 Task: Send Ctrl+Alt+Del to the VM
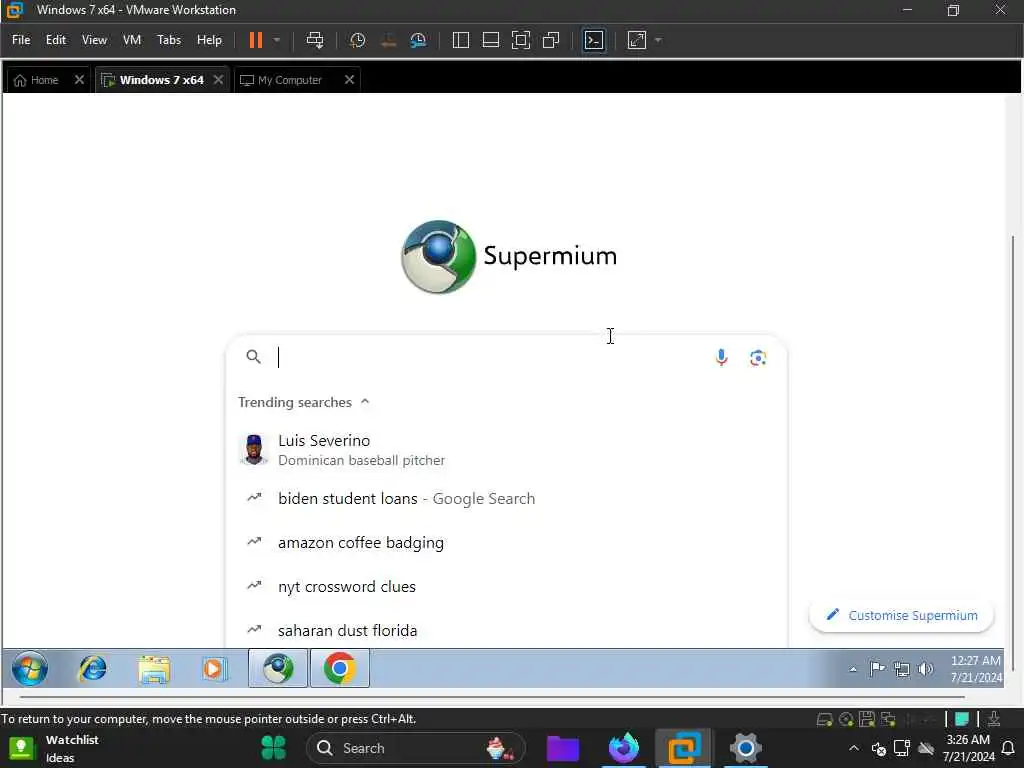(315, 40)
